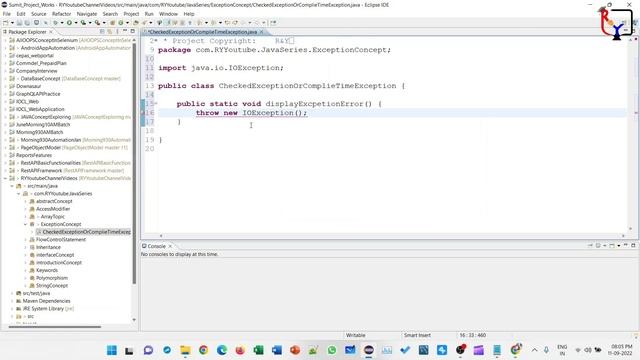The image size is (640, 360).
Task: Open Chrome from the taskbar
Action: point(203,350)
